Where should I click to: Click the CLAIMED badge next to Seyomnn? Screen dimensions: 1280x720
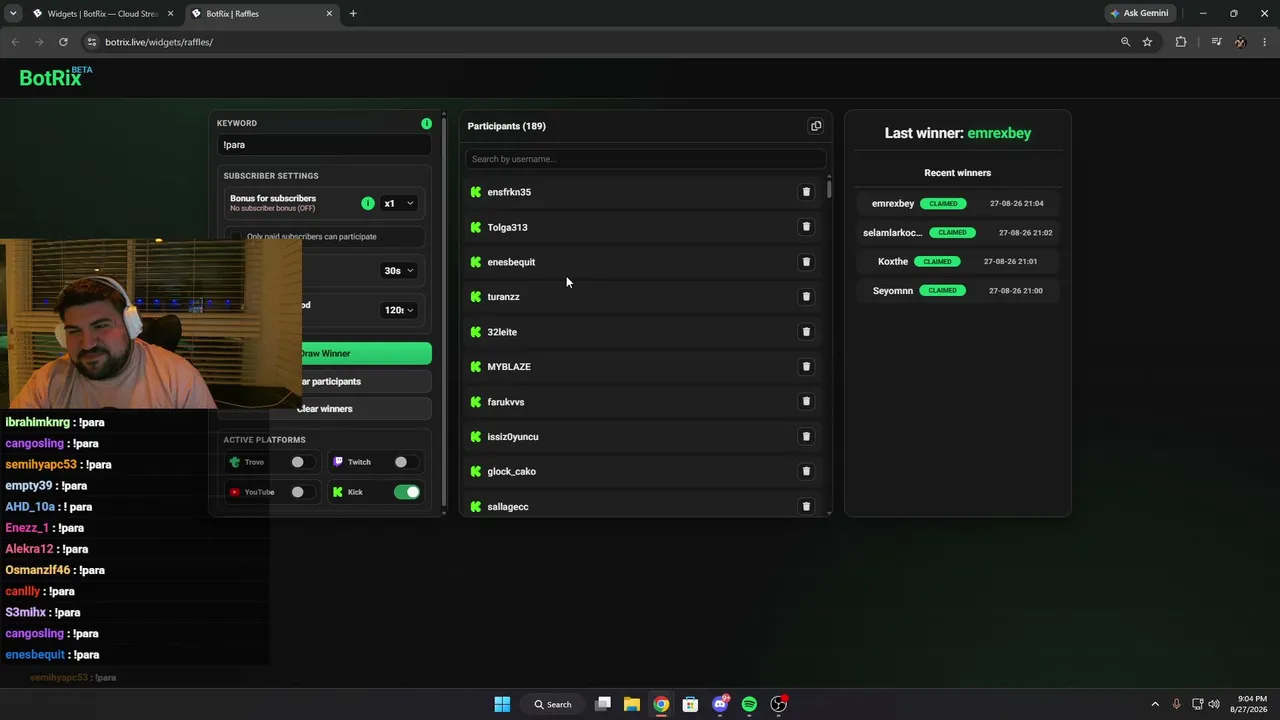[x=942, y=291]
